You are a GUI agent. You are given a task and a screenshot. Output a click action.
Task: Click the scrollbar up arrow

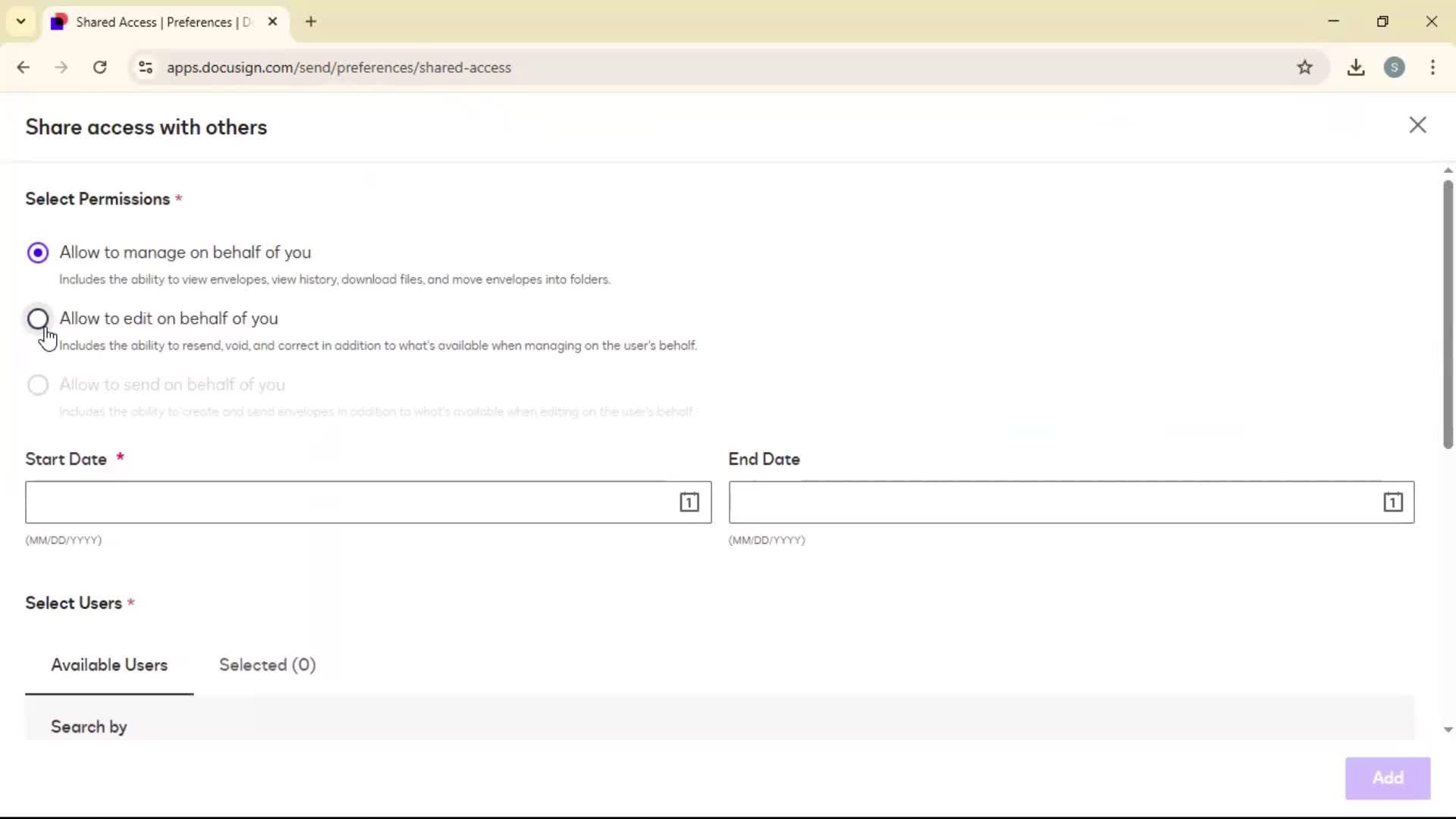1448,171
